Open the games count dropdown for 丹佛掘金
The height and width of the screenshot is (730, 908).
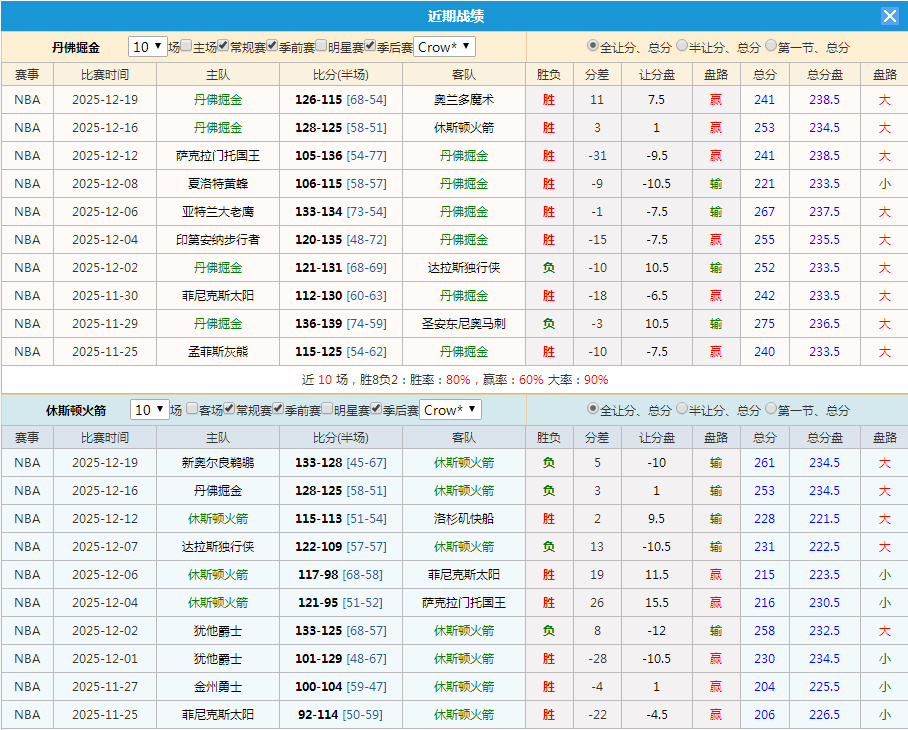point(149,46)
